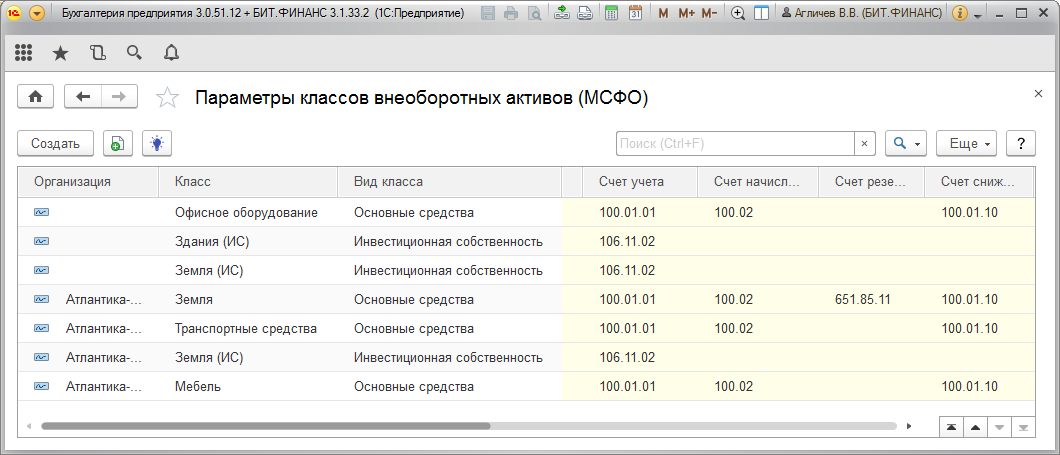Open the calendar icon in title bar
Viewport: 1060px width, 455px height.
tap(634, 14)
